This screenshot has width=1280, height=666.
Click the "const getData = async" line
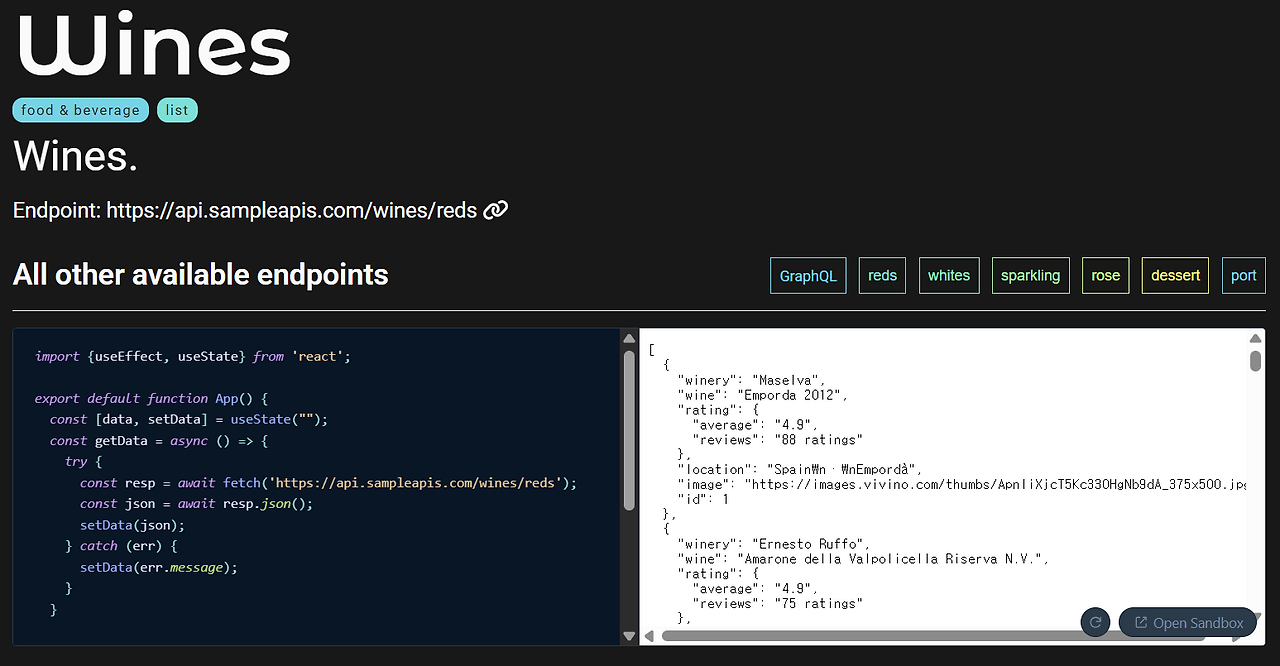click(x=159, y=440)
